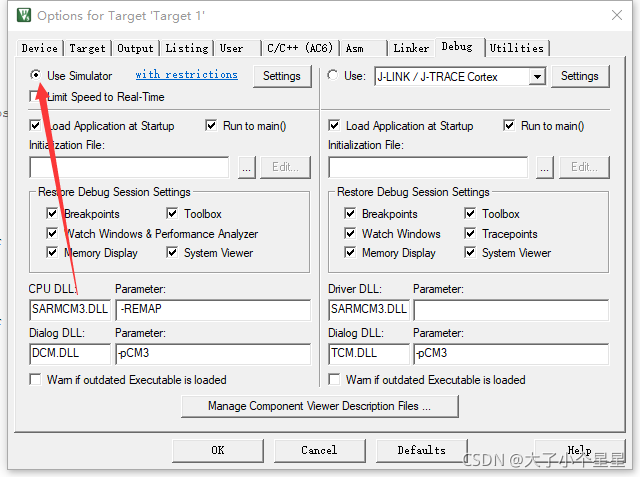Toggle hardware System Viewer checkbox
The image size is (640, 477).
(x=470, y=252)
